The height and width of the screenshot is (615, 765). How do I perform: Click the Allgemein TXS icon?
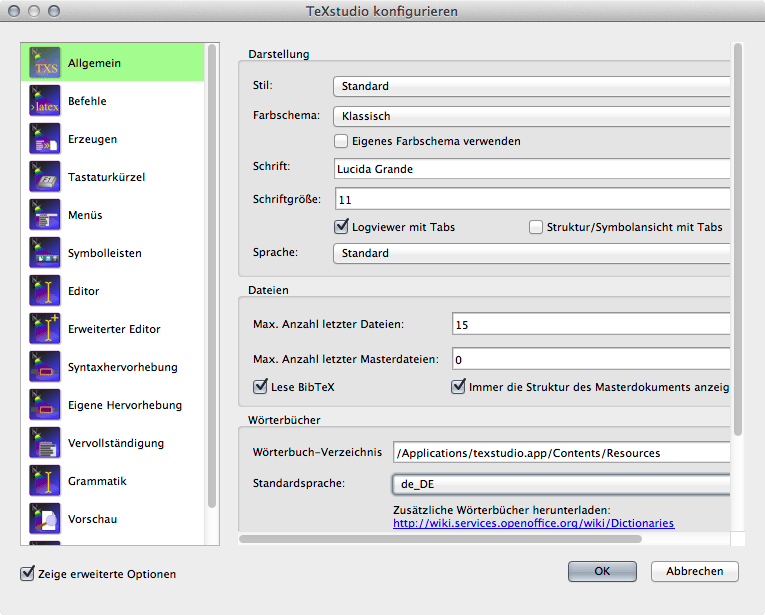click(45, 62)
